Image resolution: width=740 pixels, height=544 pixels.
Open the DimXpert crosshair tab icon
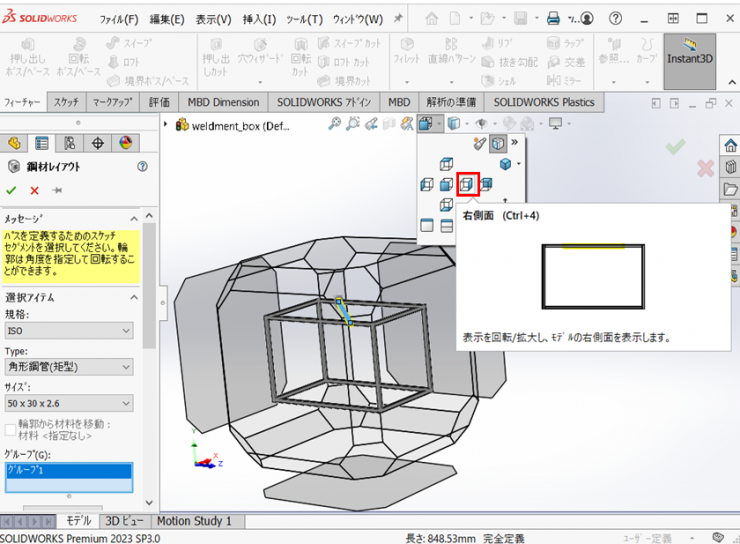[x=97, y=144]
